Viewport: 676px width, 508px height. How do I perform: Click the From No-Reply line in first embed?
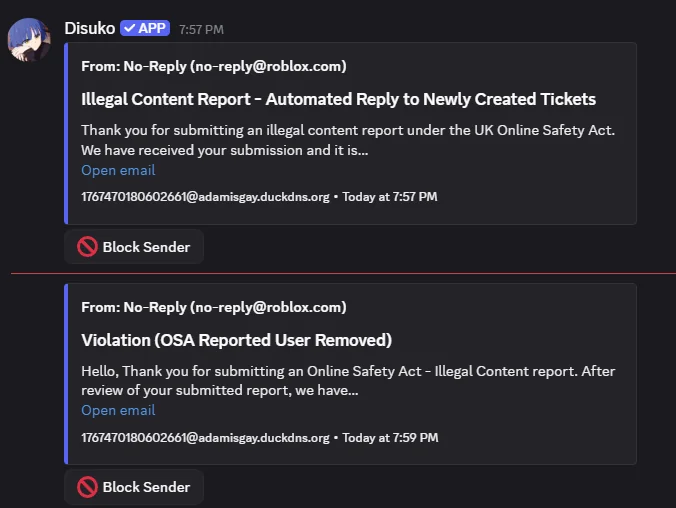click(214, 66)
